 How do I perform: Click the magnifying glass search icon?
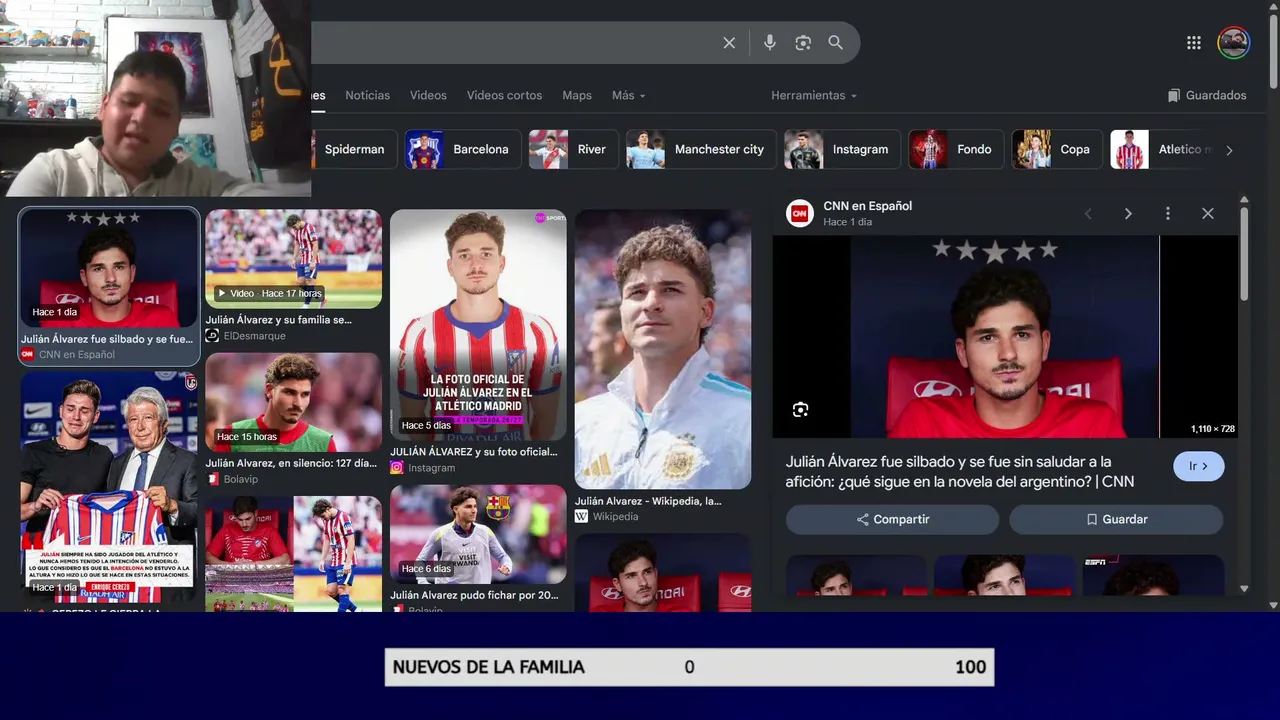click(x=836, y=43)
